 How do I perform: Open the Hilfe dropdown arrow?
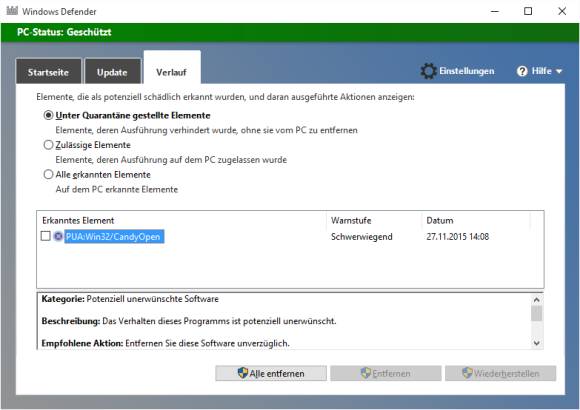[x=559, y=71]
